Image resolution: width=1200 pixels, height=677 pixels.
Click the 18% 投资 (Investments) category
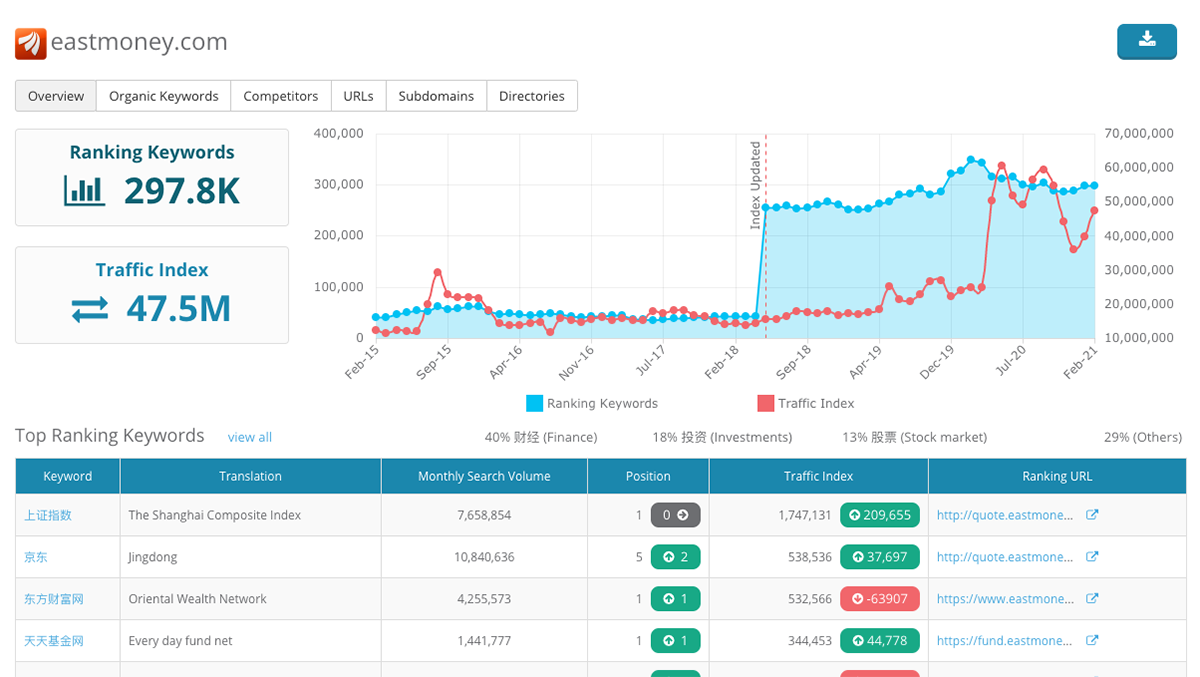click(722, 437)
